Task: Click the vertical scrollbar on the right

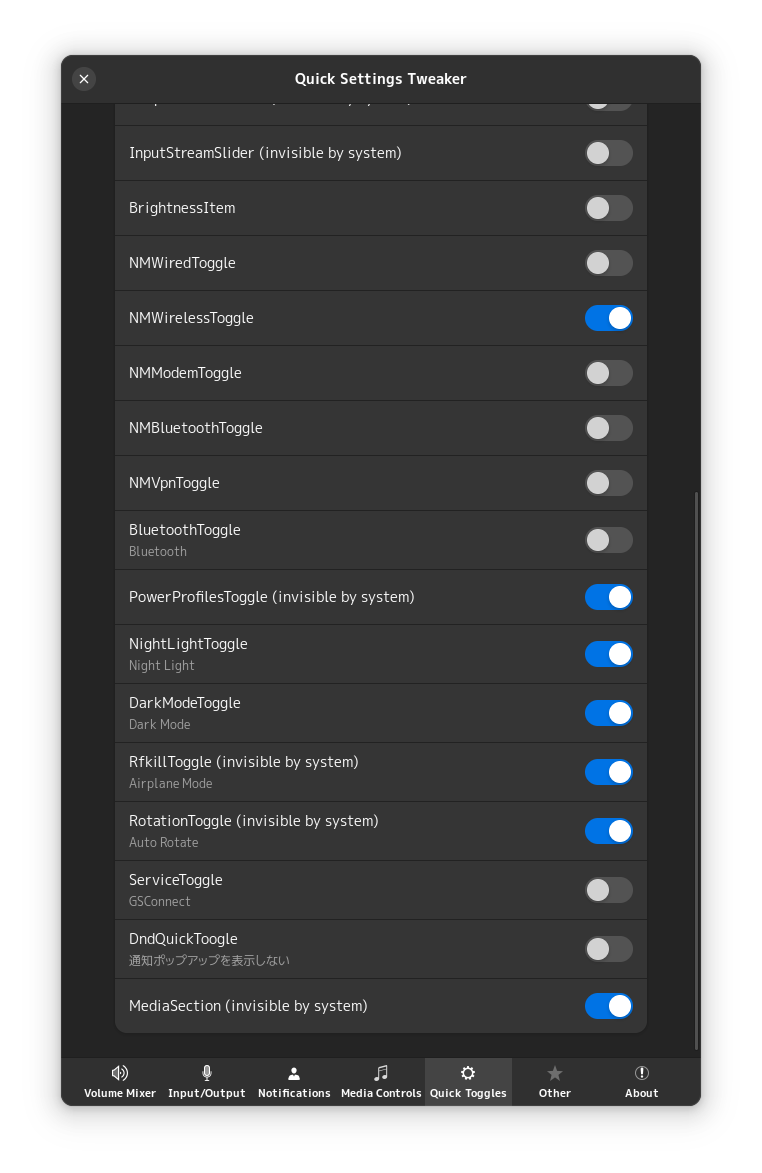Action: pos(696,770)
